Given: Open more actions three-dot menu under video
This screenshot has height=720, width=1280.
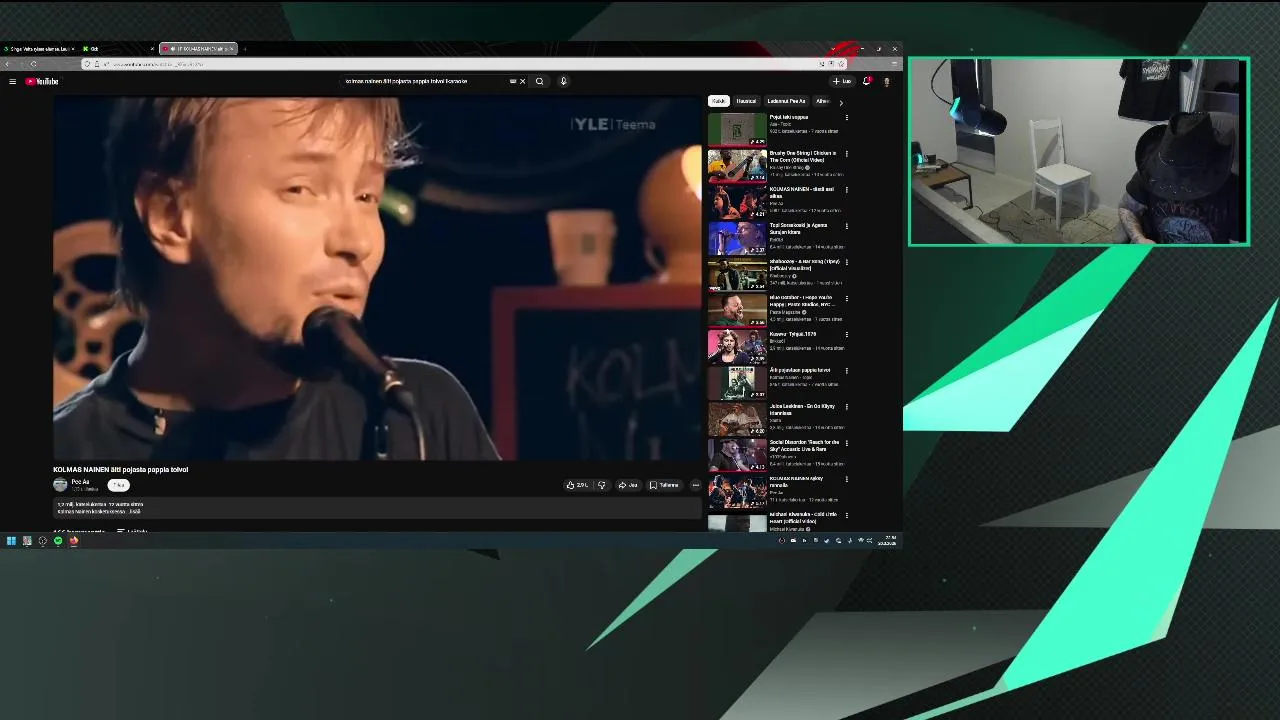Looking at the screenshot, I should click(696, 485).
